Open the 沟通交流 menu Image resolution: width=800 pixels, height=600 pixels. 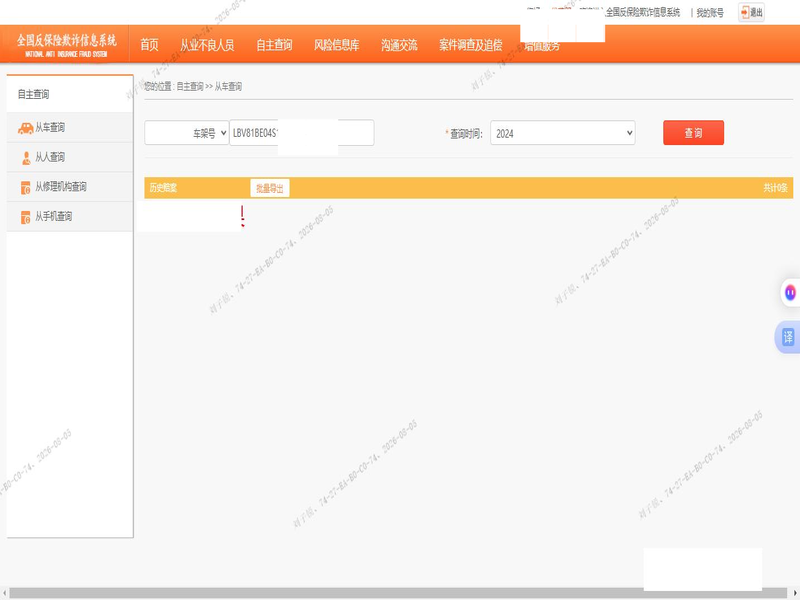coord(399,45)
